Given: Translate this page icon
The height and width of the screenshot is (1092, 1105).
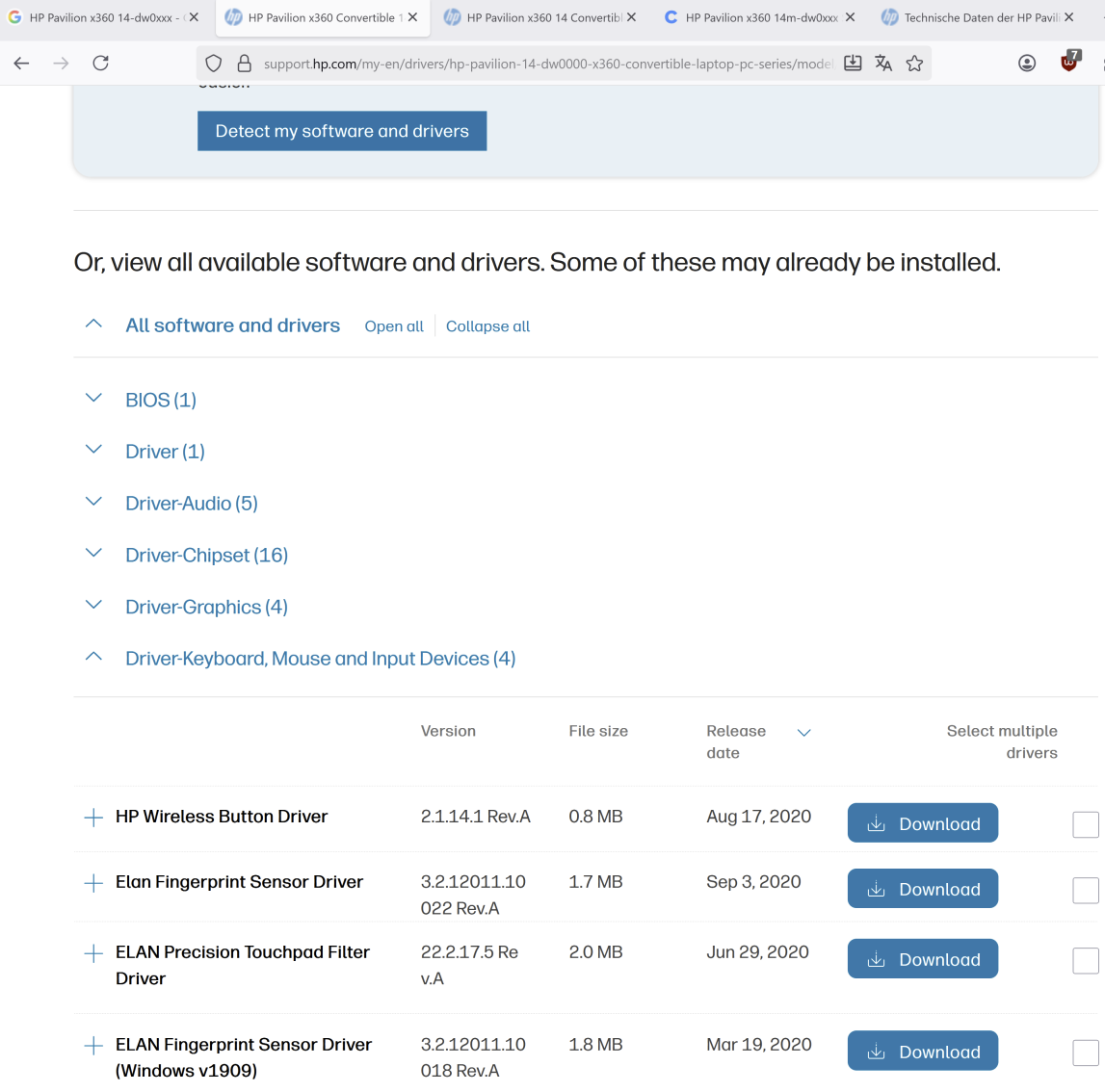Looking at the screenshot, I should click(x=883, y=64).
